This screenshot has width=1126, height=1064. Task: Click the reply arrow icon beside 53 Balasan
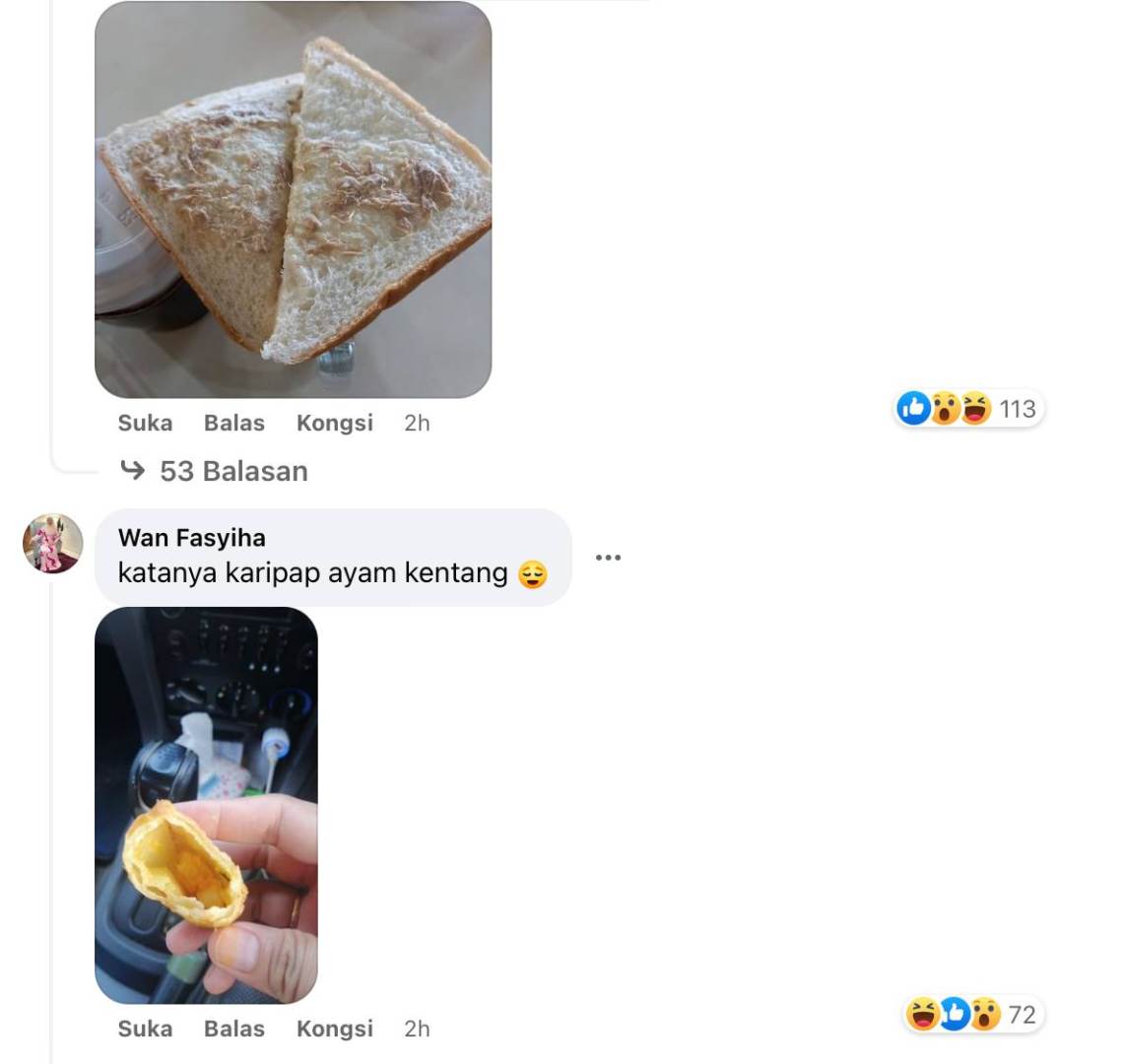click(132, 471)
